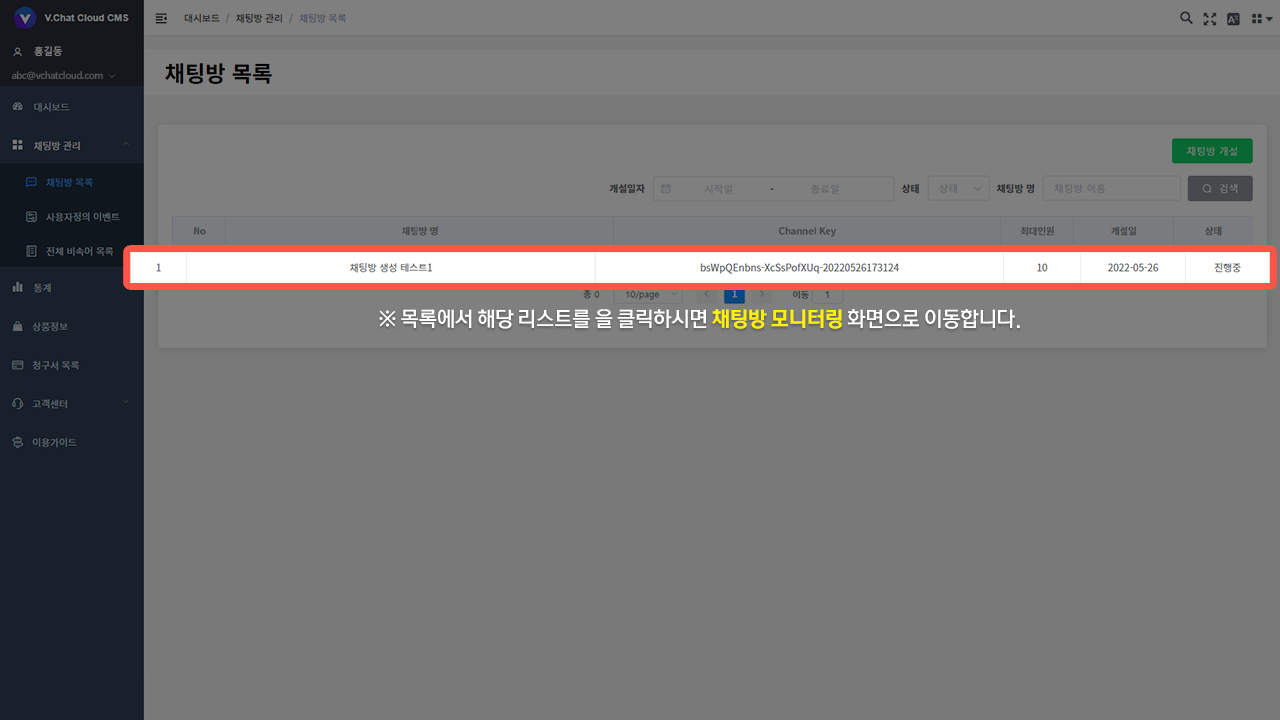
Task: Open the 10/page size dropdown
Action: tap(648, 295)
